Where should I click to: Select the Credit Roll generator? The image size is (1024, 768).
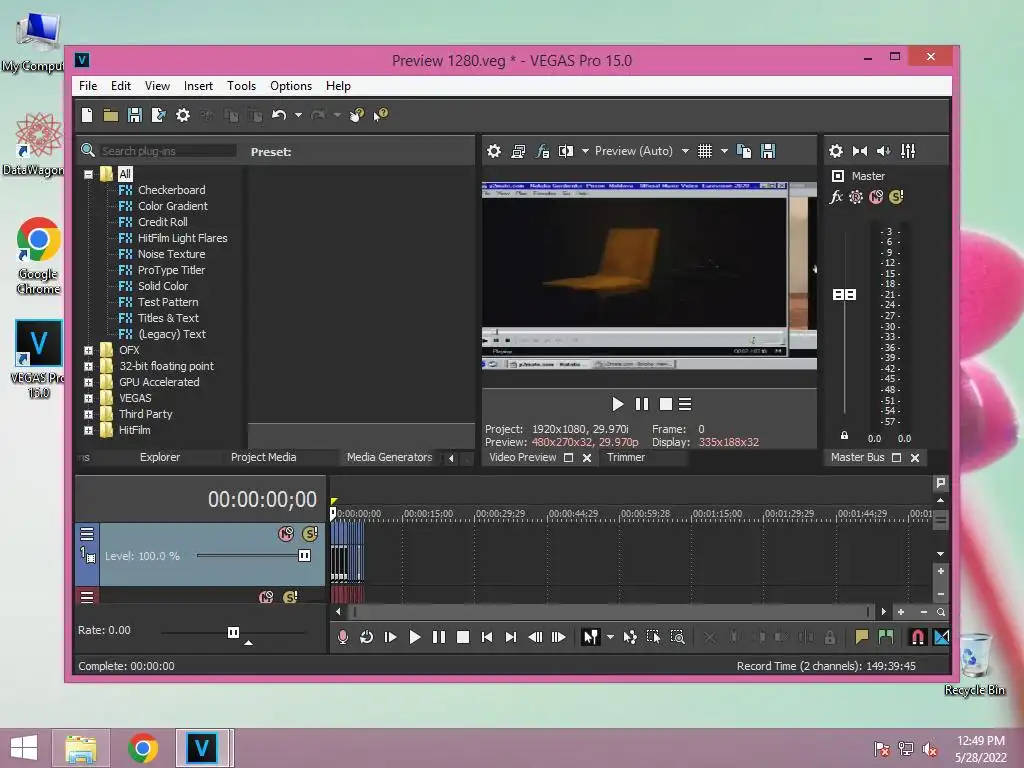click(x=163, y=222)
